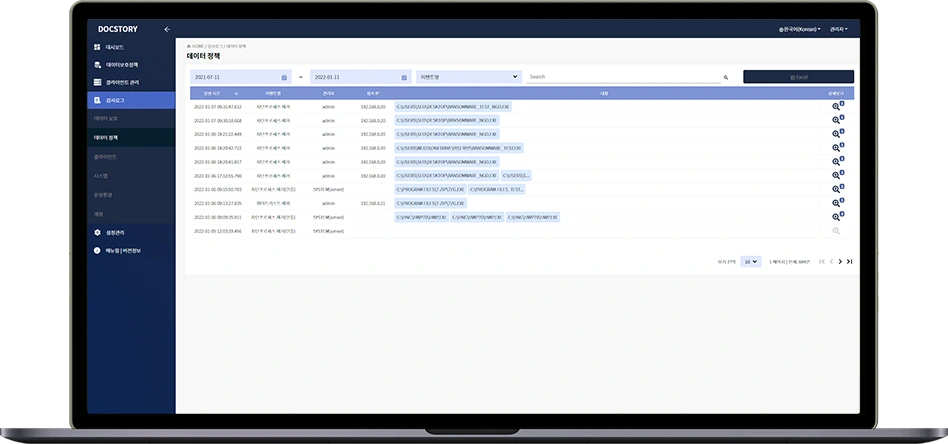Click the 접속 IP column header
The width and height of the screenshot is (948, 444).
pyautogui.click(x=373, y=94)
